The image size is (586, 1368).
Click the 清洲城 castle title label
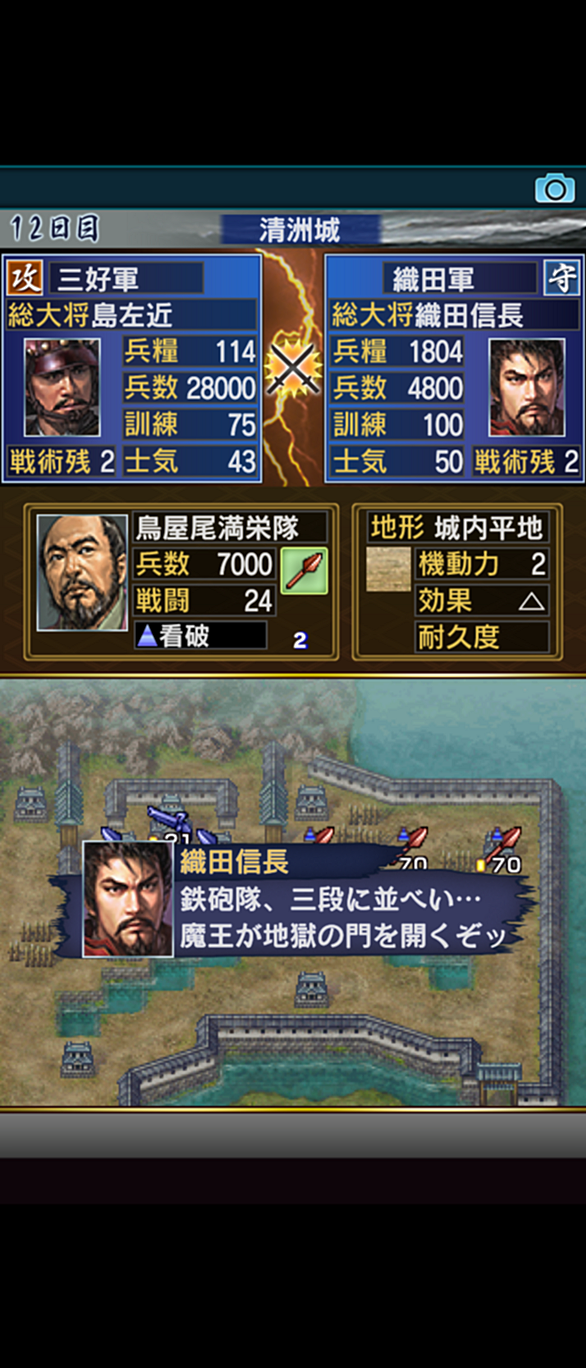point(300,231)
